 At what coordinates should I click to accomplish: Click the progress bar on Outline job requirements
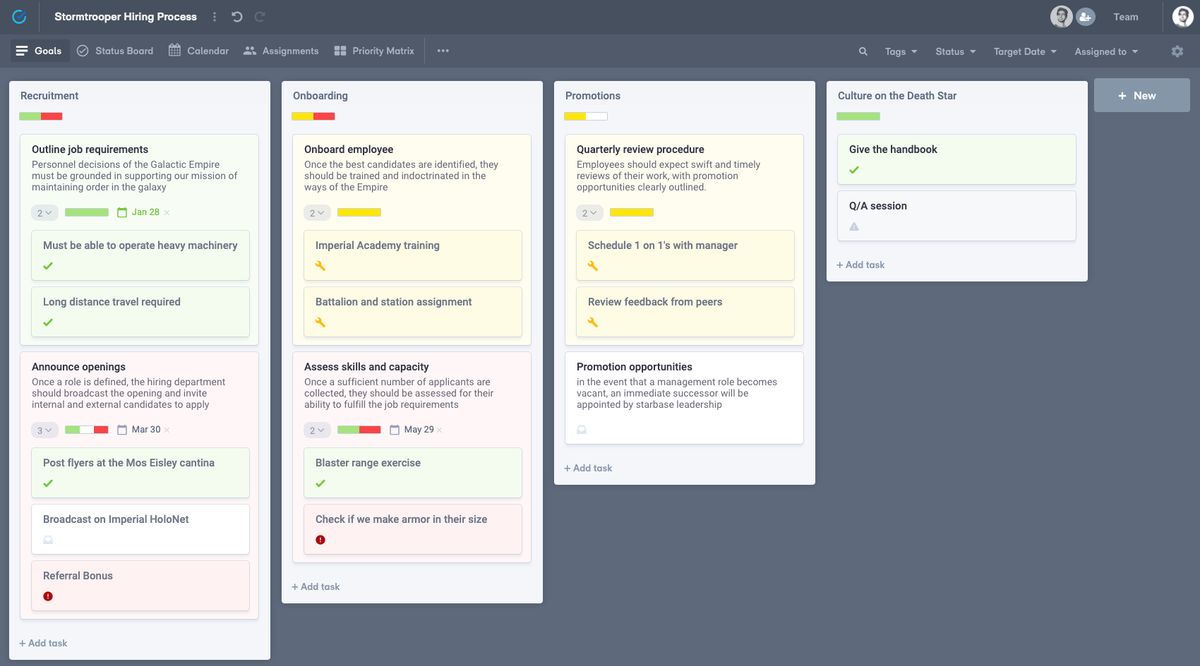click(x=85, y=212)
